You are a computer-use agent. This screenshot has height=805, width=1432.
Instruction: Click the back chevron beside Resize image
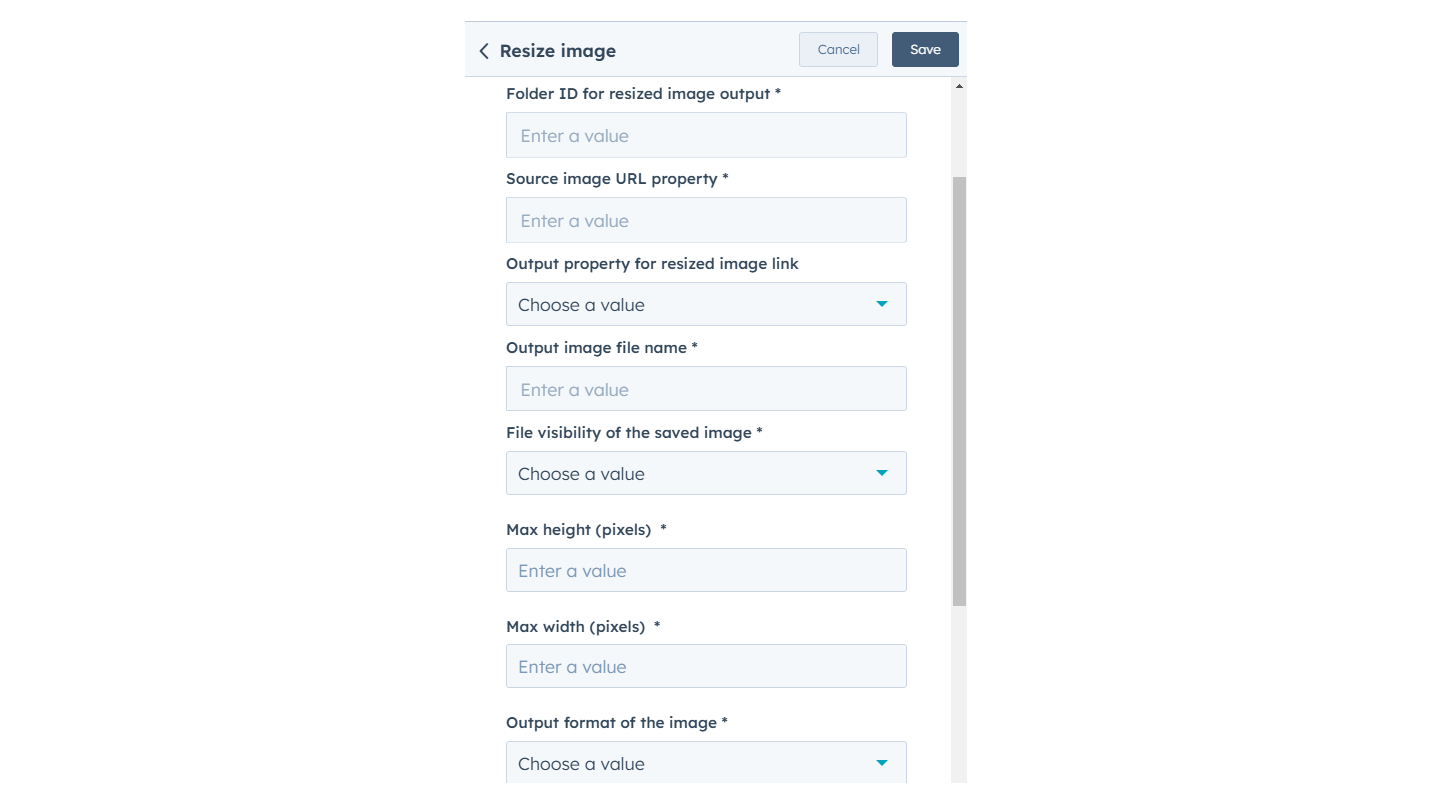484,51
